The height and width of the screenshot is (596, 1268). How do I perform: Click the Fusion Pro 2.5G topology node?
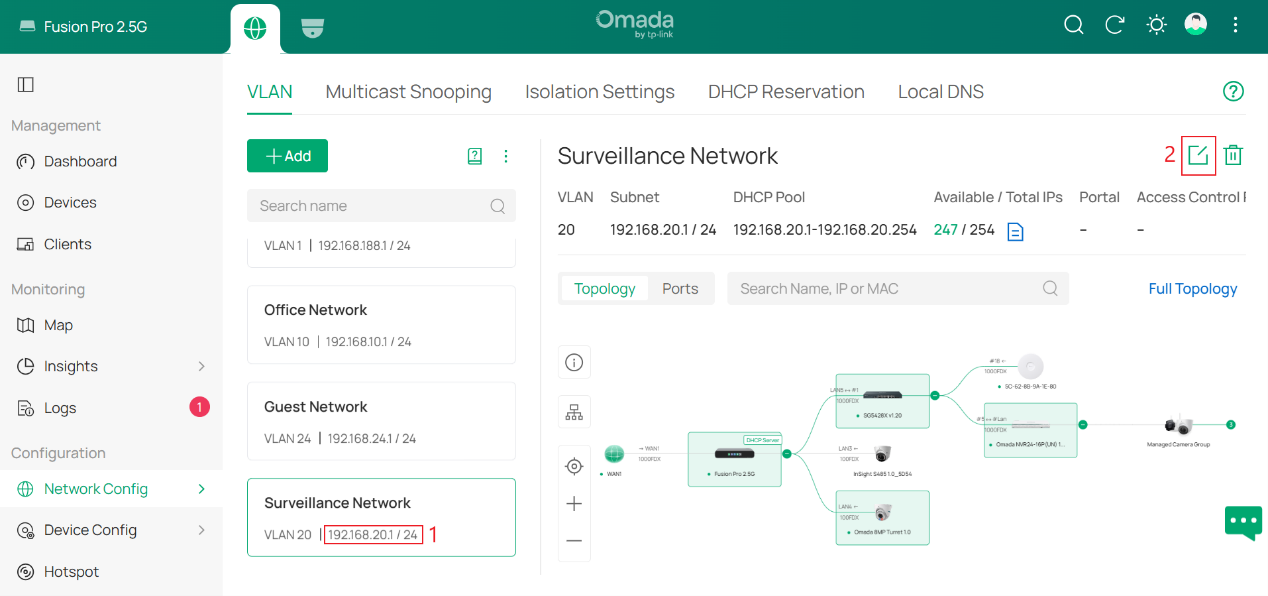(x=734, y=459)
